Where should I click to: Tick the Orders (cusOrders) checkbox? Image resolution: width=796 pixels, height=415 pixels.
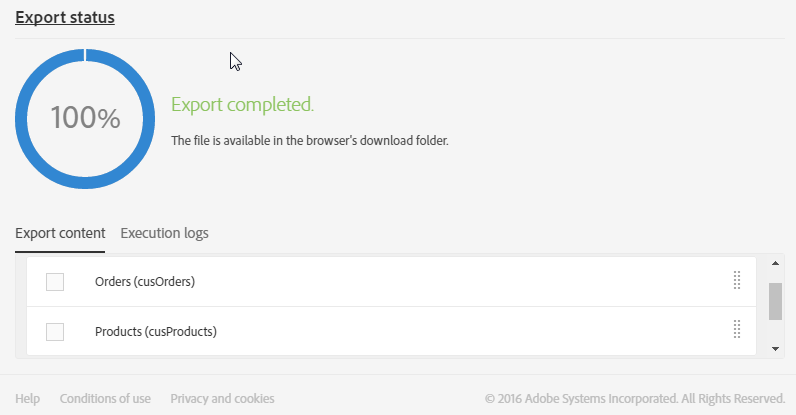(x=55, y=282)
